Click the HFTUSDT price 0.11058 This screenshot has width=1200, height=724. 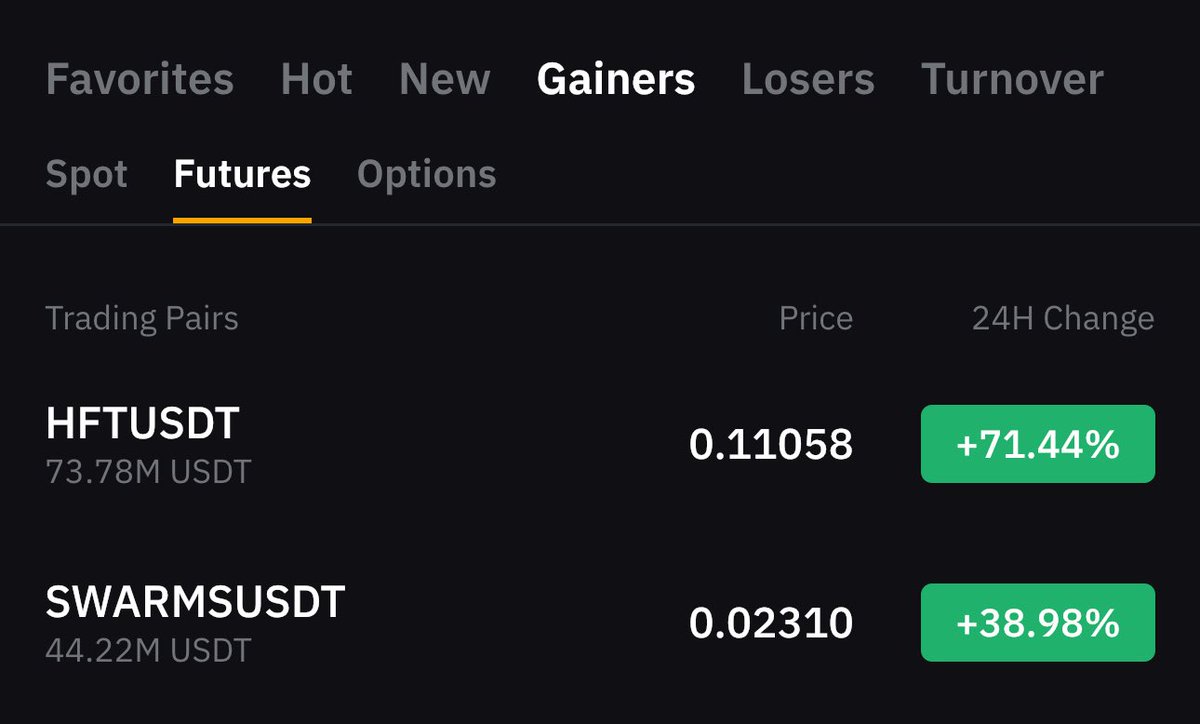(x=771, y=444)
